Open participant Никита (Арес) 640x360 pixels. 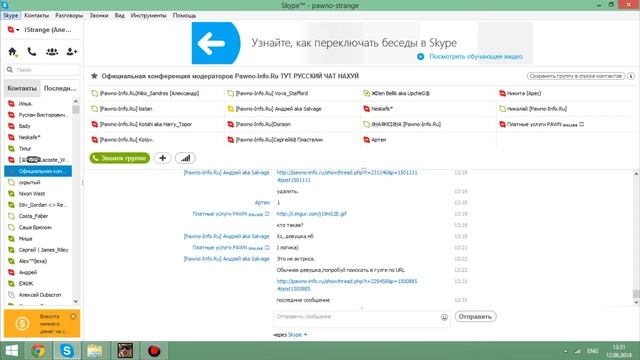click(x=524, y=93)
